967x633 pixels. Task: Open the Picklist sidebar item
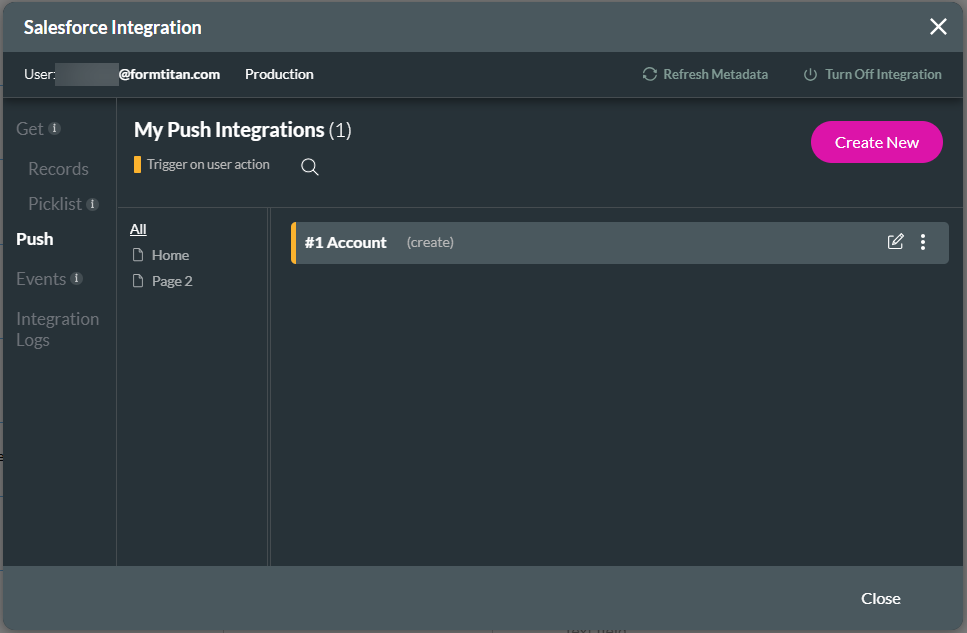pyautogui.click(x=55, y=204)
